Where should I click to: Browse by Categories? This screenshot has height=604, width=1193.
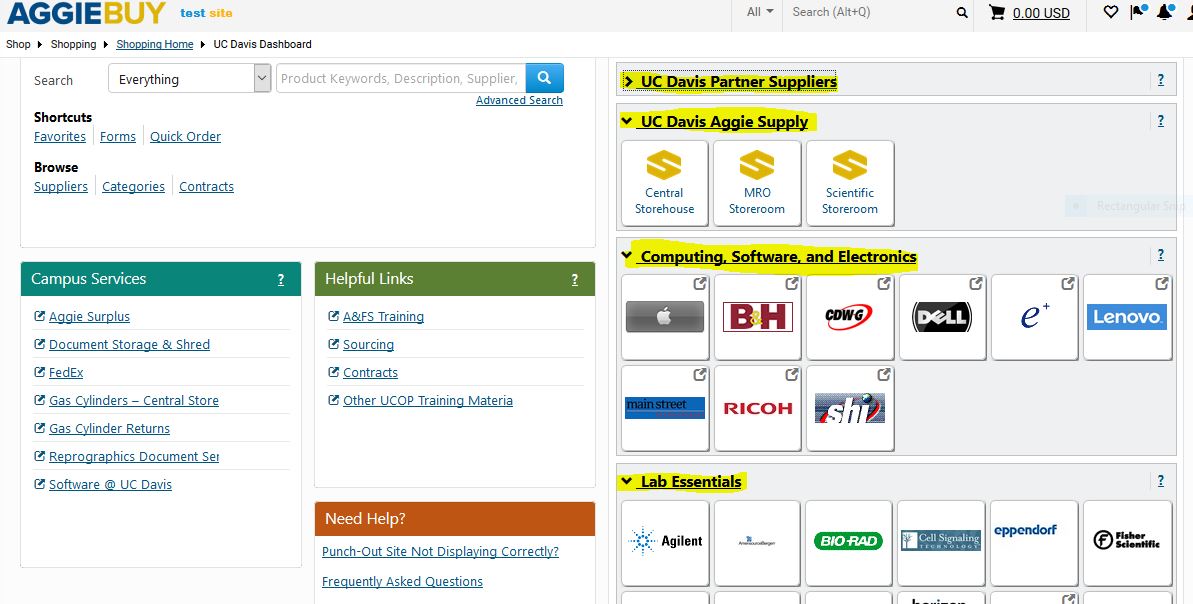pyautogui.click(x=133, y=187)
